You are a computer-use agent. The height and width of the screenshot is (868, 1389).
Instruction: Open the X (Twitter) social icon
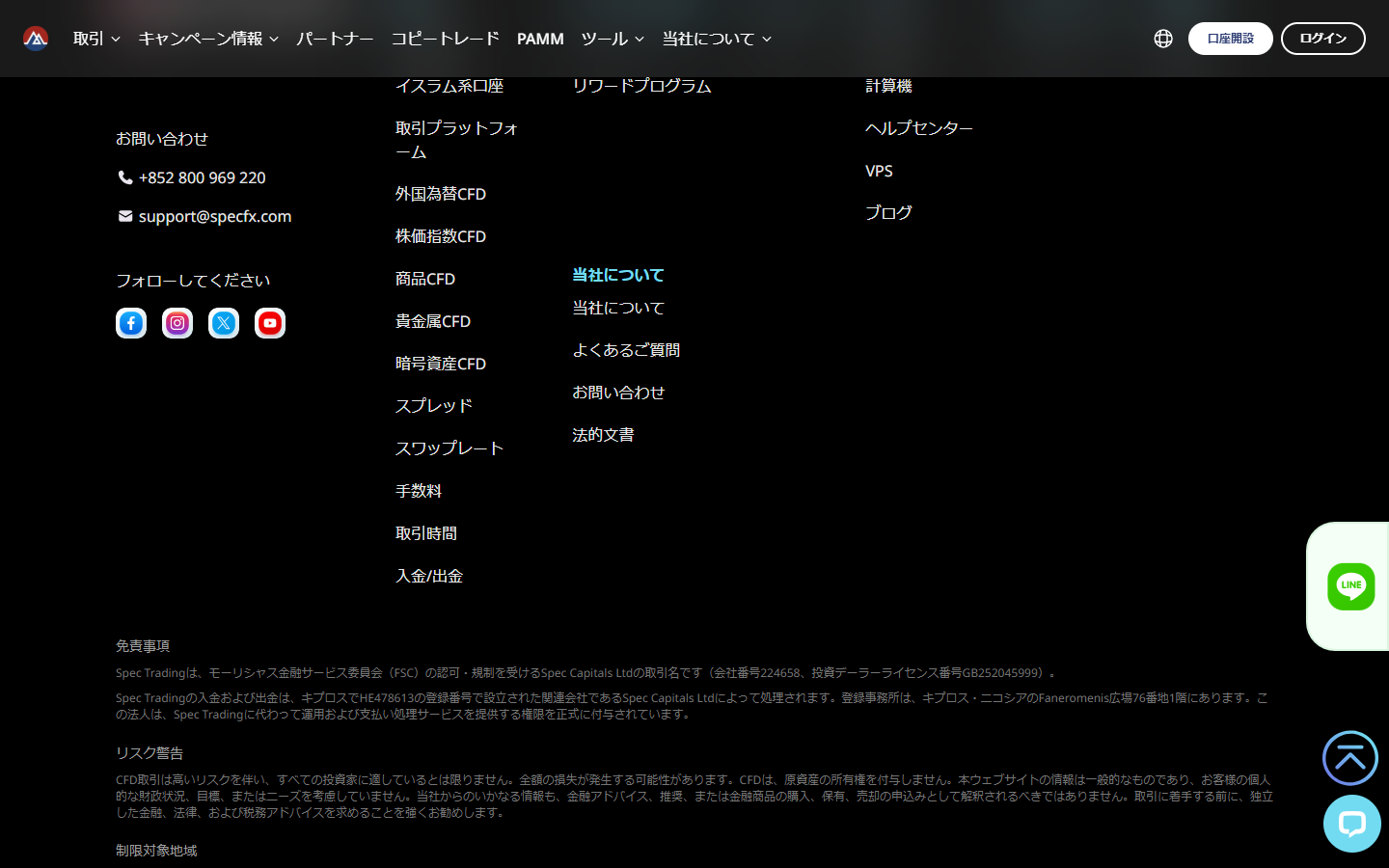(x=224, y=323)
